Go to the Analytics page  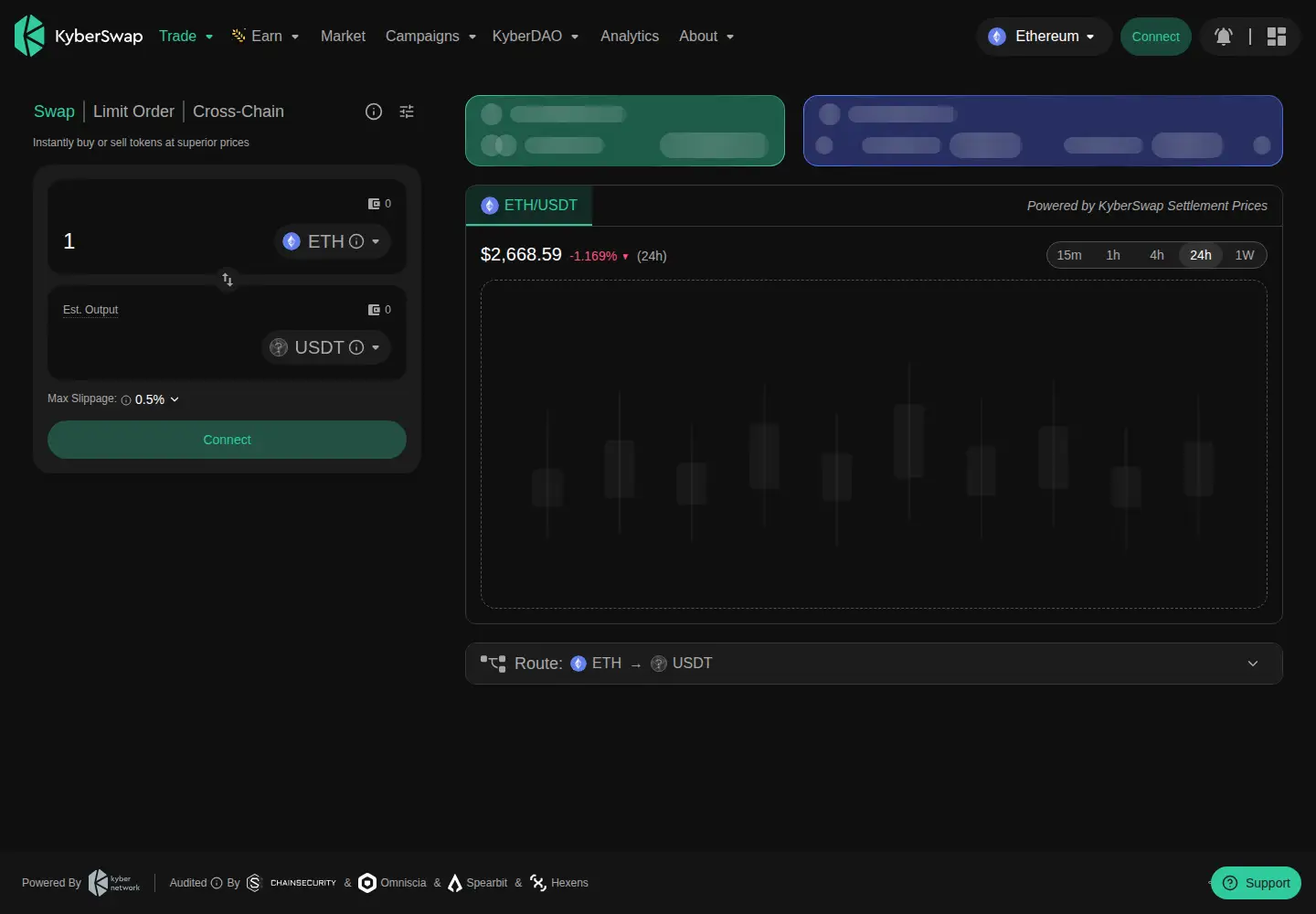[630, 37]
